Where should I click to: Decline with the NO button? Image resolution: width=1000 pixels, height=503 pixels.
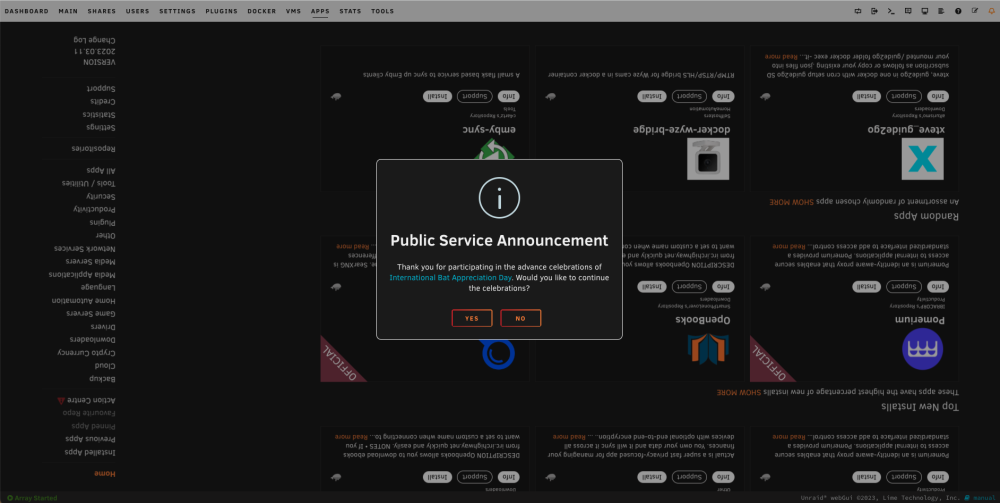[x=520, y=318]
